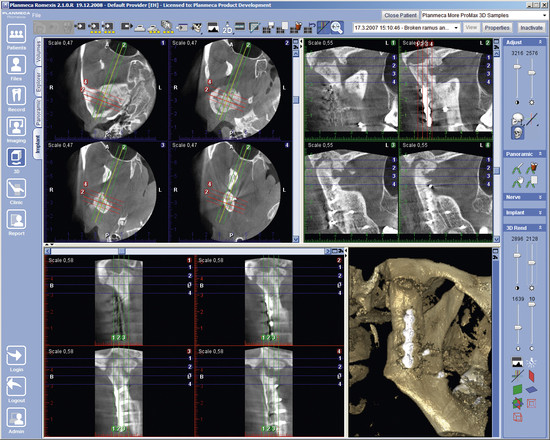Screen dimensions: 550x440
Task: Open the Report module icon
Action: tap(16, 220)
